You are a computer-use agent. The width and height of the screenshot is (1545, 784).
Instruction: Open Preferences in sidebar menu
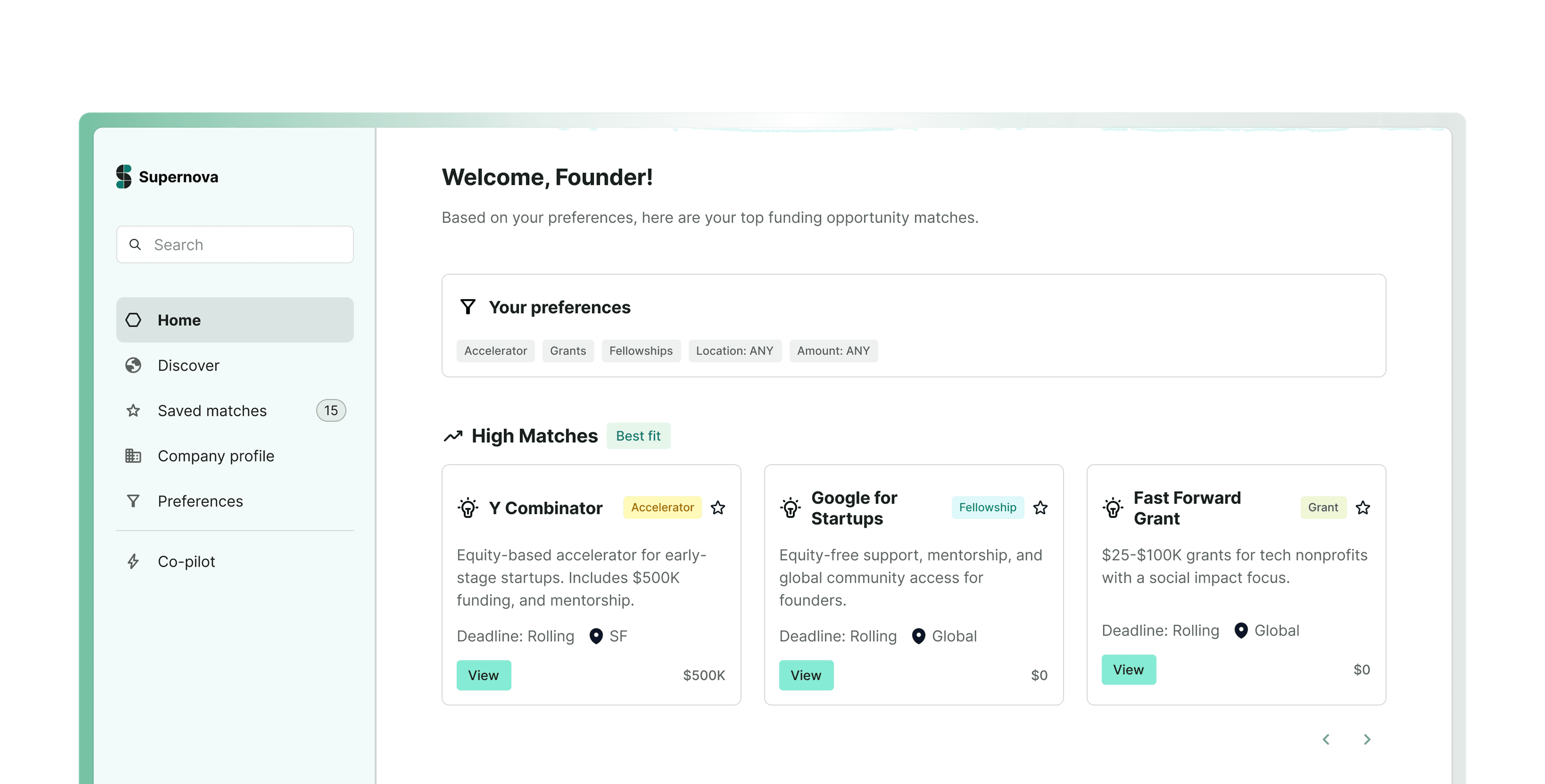200,502
